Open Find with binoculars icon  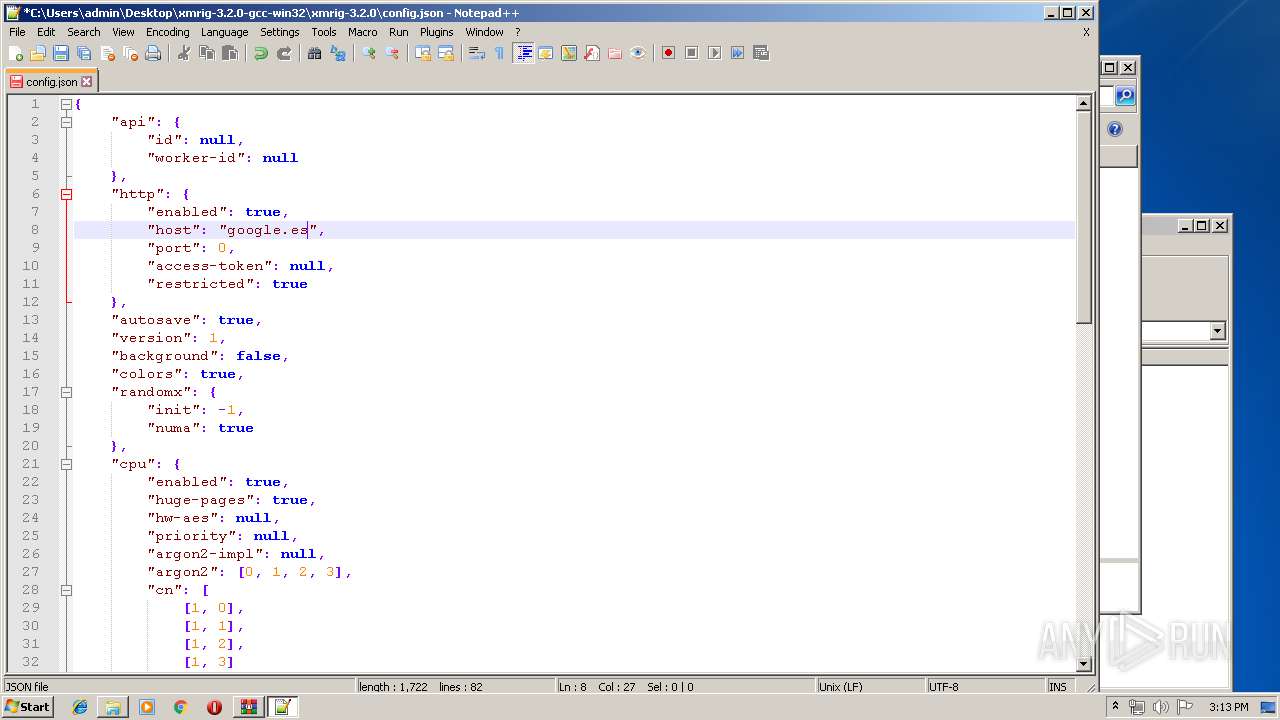315,53
